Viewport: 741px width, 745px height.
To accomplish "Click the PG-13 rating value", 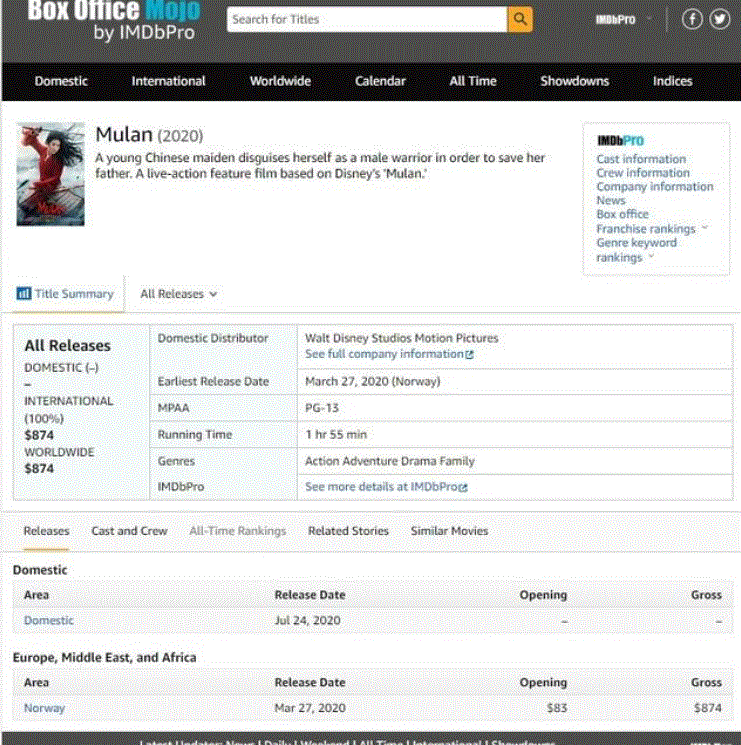I will click(322, 408).
